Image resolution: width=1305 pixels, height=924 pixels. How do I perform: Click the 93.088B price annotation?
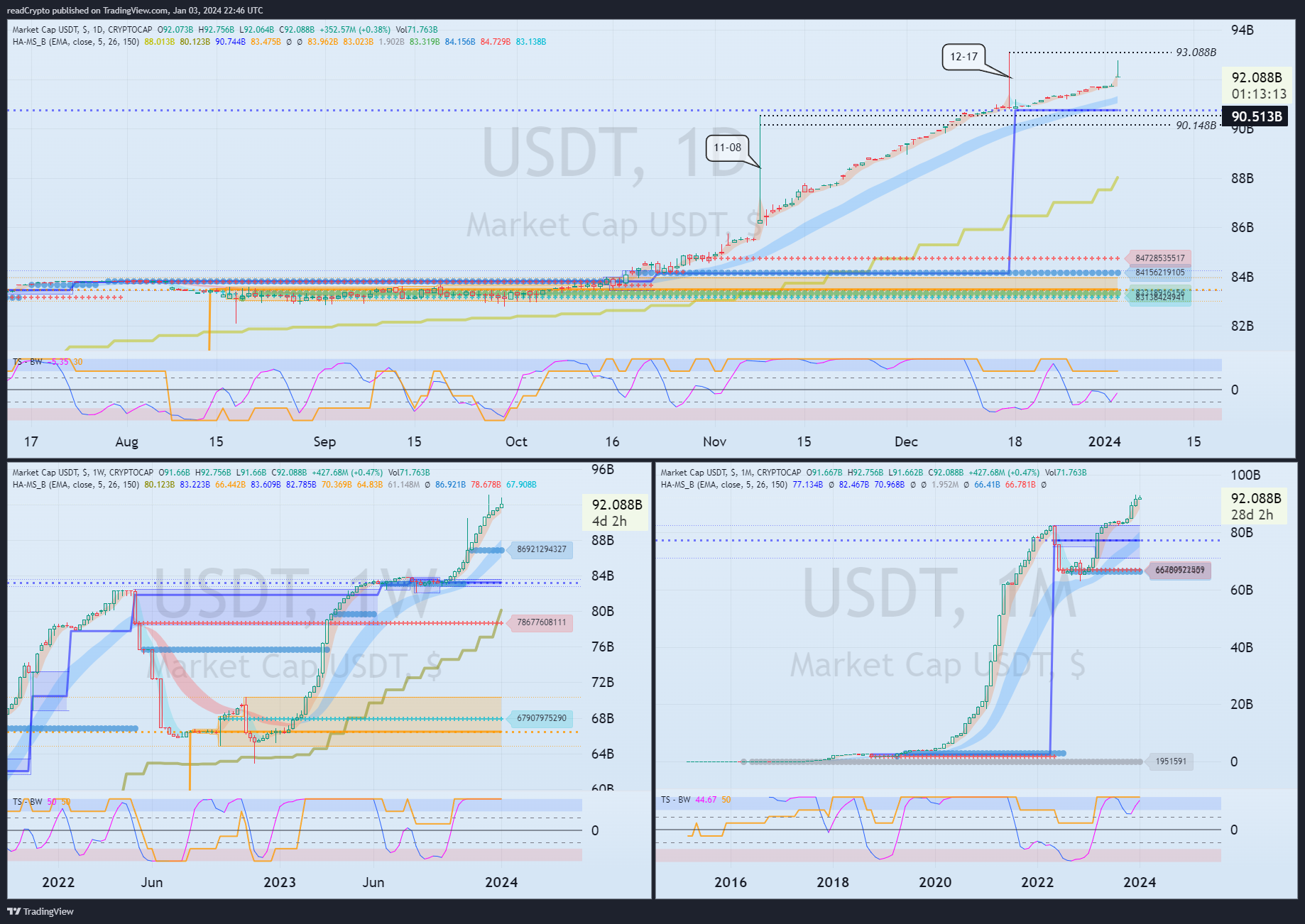(1196, 53)
